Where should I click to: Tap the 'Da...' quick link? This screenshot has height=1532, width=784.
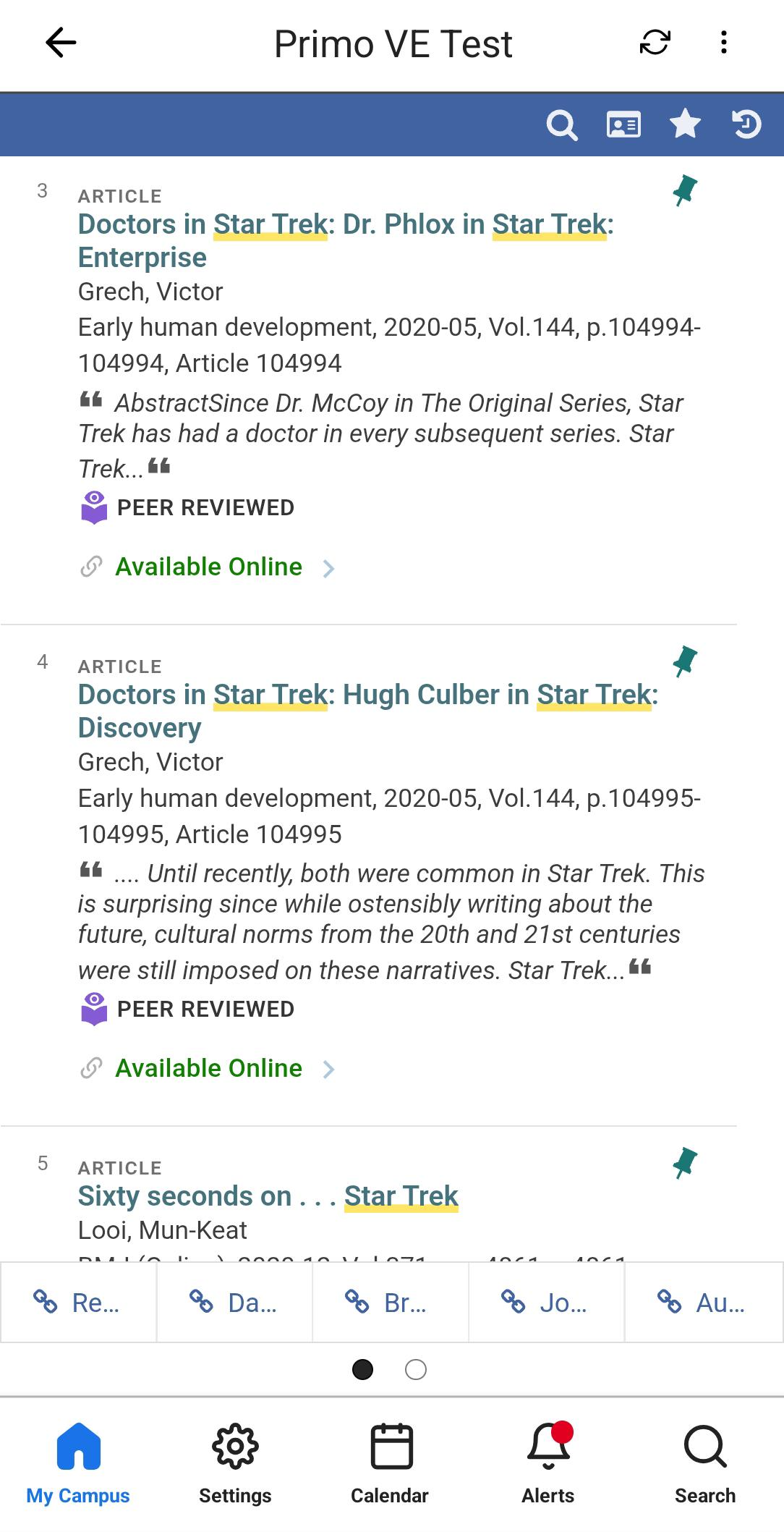(x=234, y=1303)
